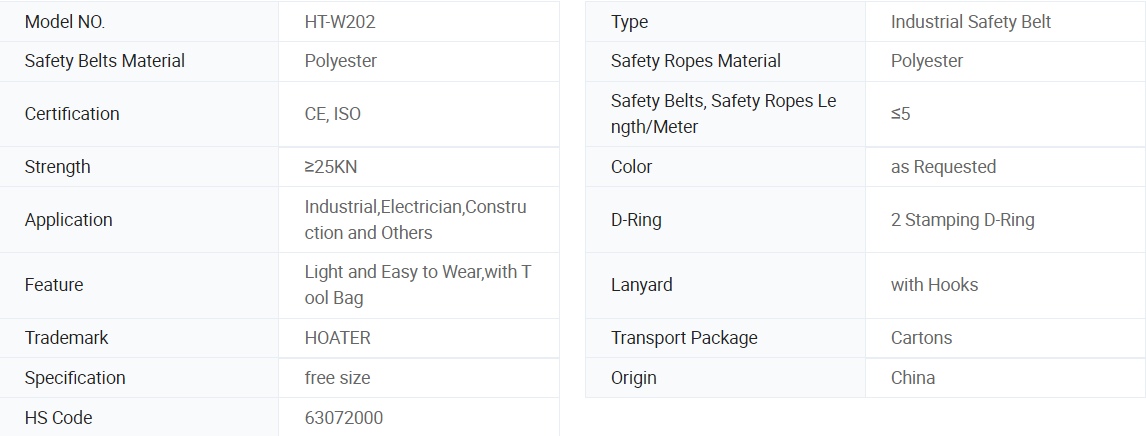This screenshot has width=1146, height=436.
Task: Click the Polyester value for Safety Belts Material
Action: [x=341, y=61]
